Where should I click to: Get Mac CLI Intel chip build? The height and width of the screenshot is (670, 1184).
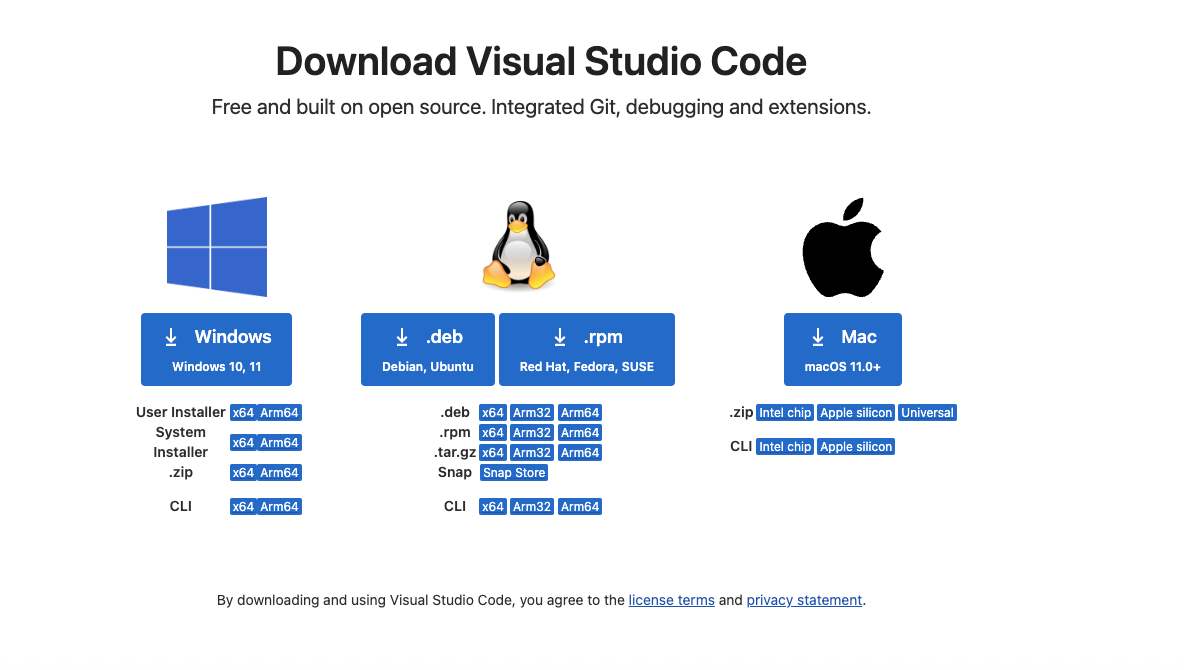[785, 446]
